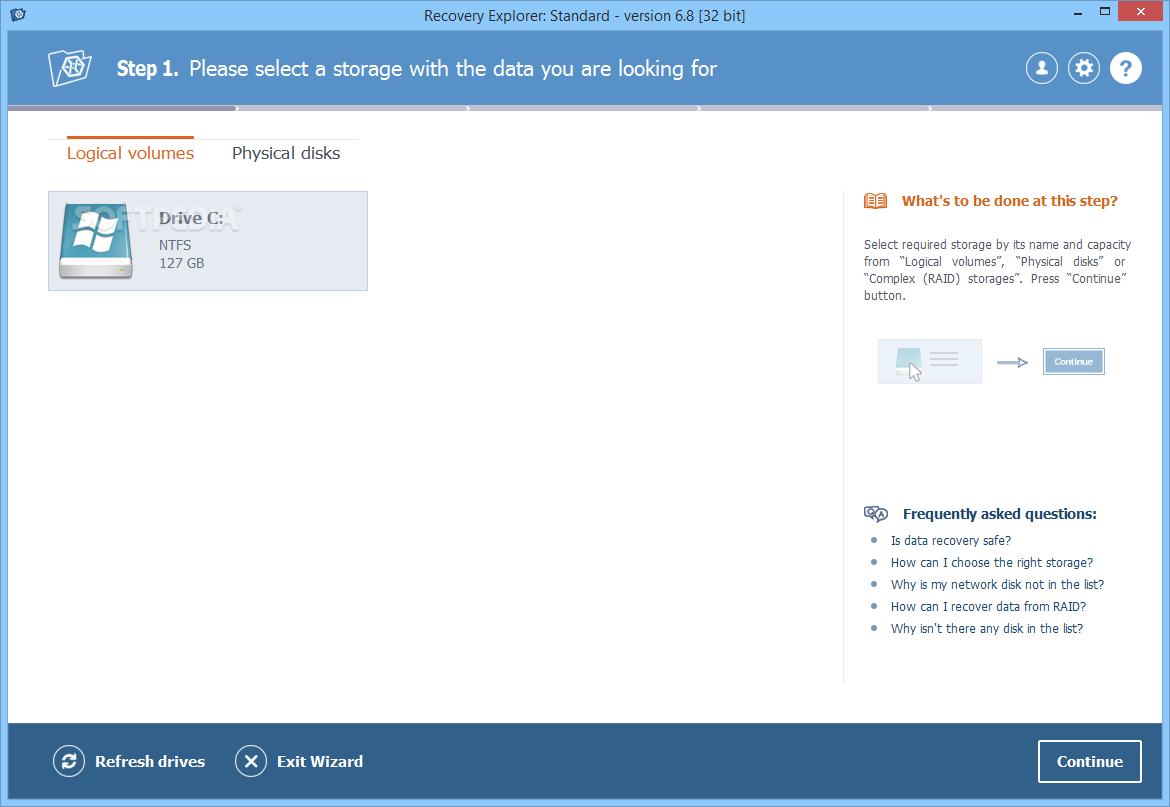Click the sample Continue button in help illustration
Screen dimensions: 1170x807
click(x=1073, y=362)
